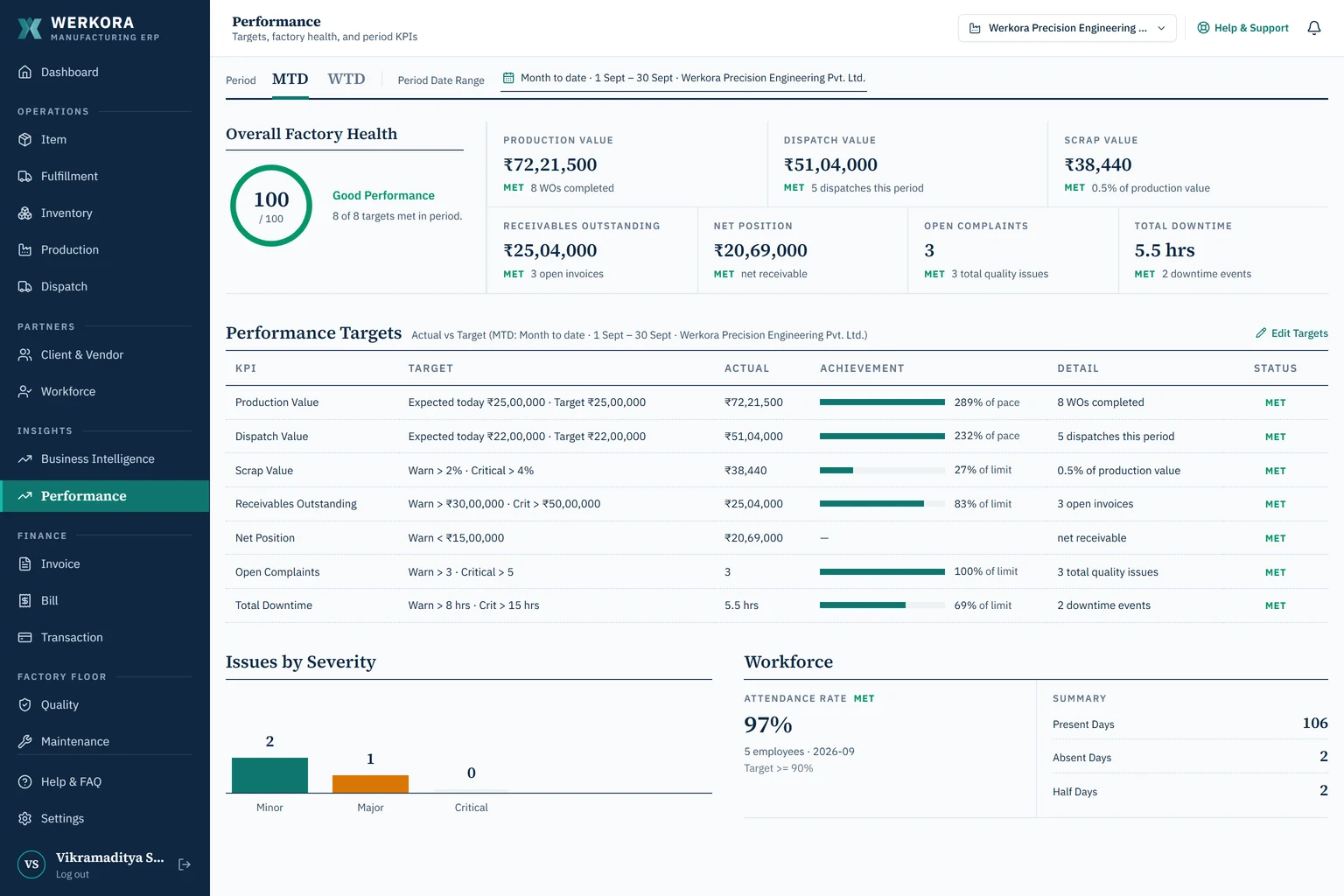
Task: Switch period to WTD tab
Action: tap(346, 80)
